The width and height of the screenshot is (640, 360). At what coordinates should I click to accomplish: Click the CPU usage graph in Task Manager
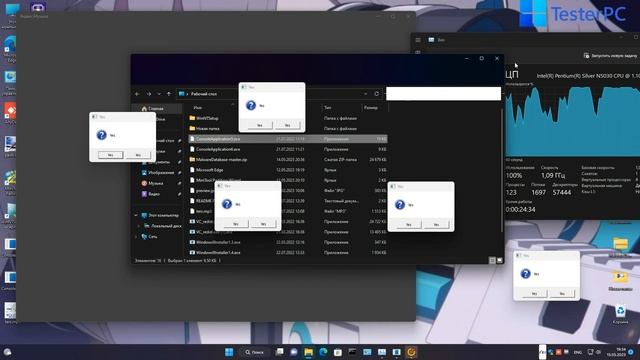[x=572, y=122]
